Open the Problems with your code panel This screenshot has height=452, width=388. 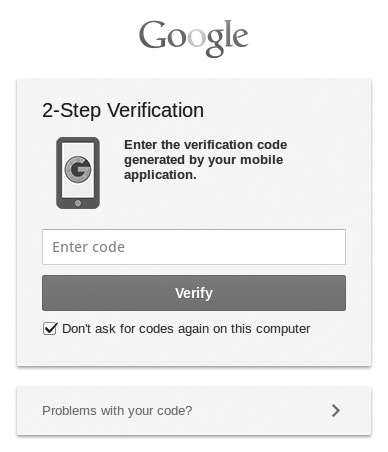point(194,411)
